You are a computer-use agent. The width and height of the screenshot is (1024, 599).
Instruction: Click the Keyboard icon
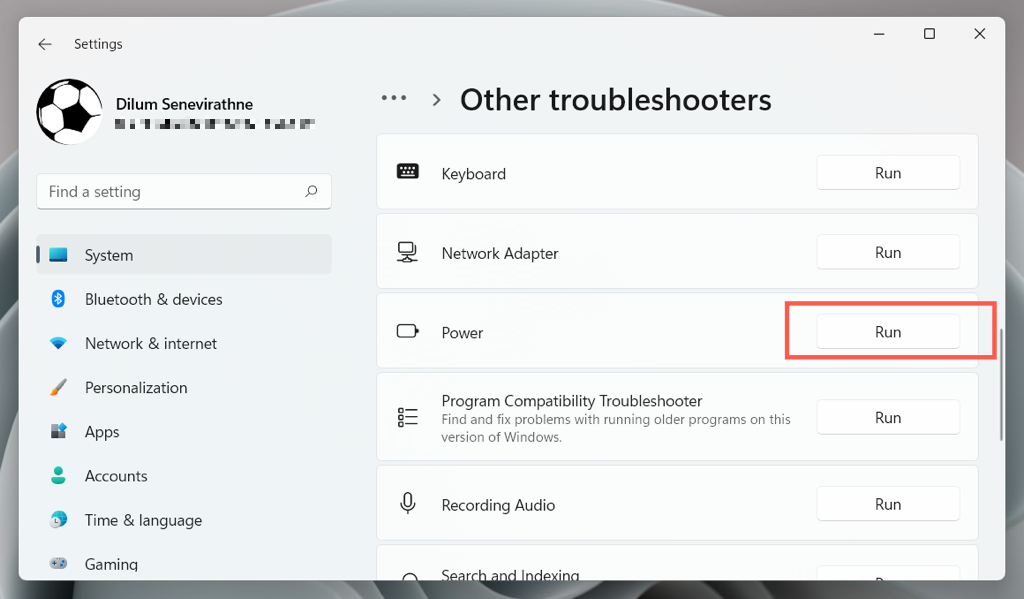[408, 171]
